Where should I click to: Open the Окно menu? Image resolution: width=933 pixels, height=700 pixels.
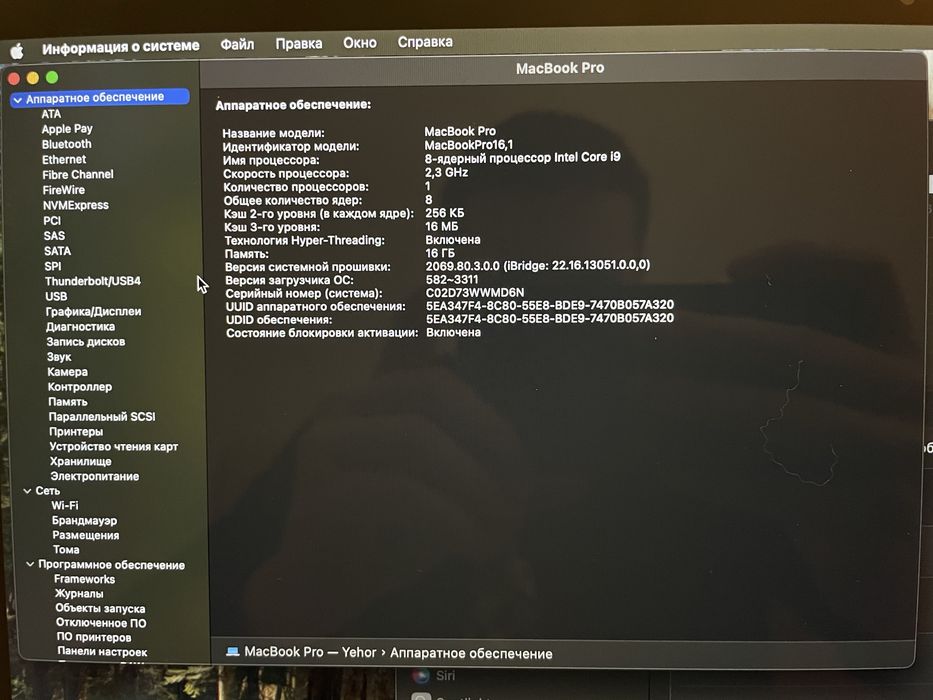tap(360, 43)
